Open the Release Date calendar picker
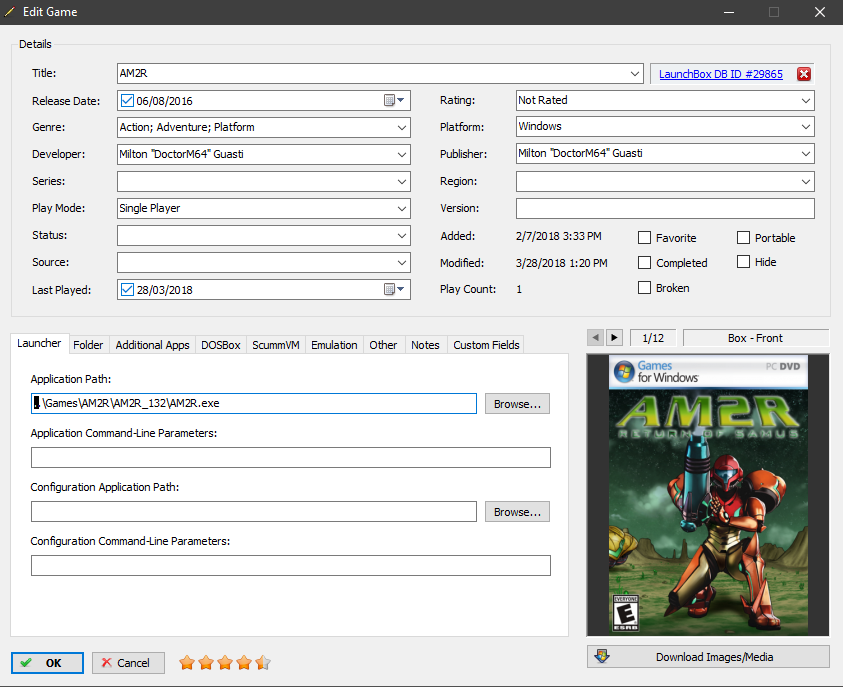Viewport: 843px width, 687px height. pos(394,101)
